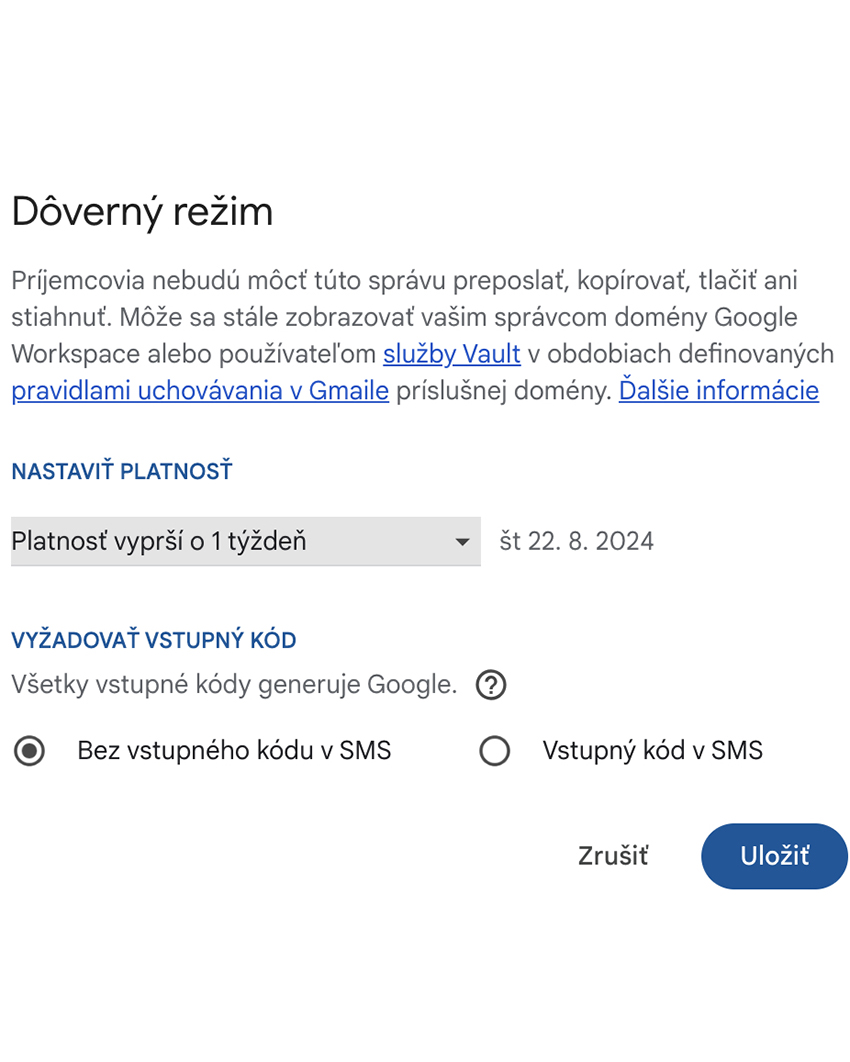Click the expiry dropdown arrow

pyautogui.click(x=463, y=542)
